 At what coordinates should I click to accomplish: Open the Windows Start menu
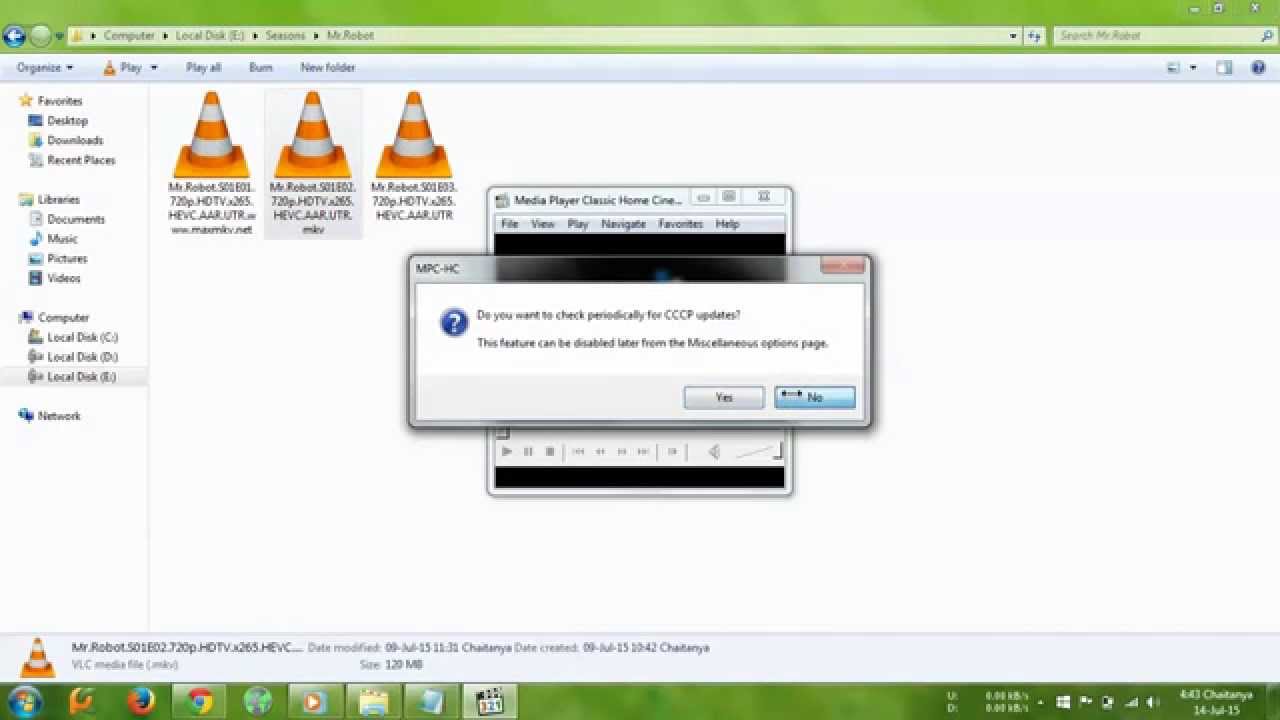(x=24, y=702)
